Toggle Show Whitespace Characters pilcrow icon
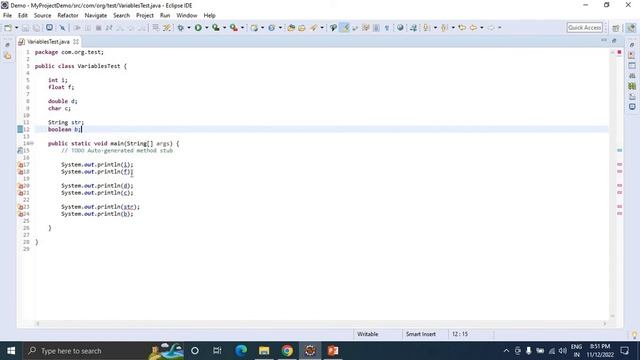The image size is (640, 360). [x=387, y=28]
